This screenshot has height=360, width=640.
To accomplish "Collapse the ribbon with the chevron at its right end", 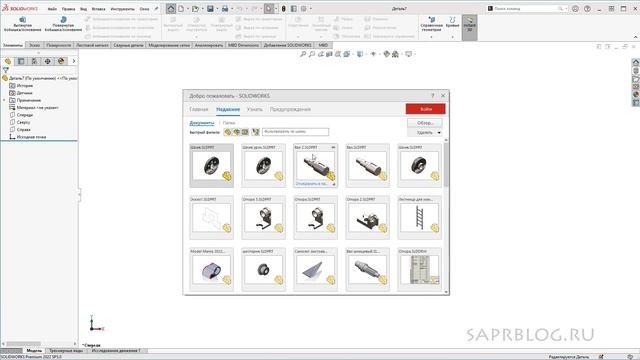I will [635, 37].
